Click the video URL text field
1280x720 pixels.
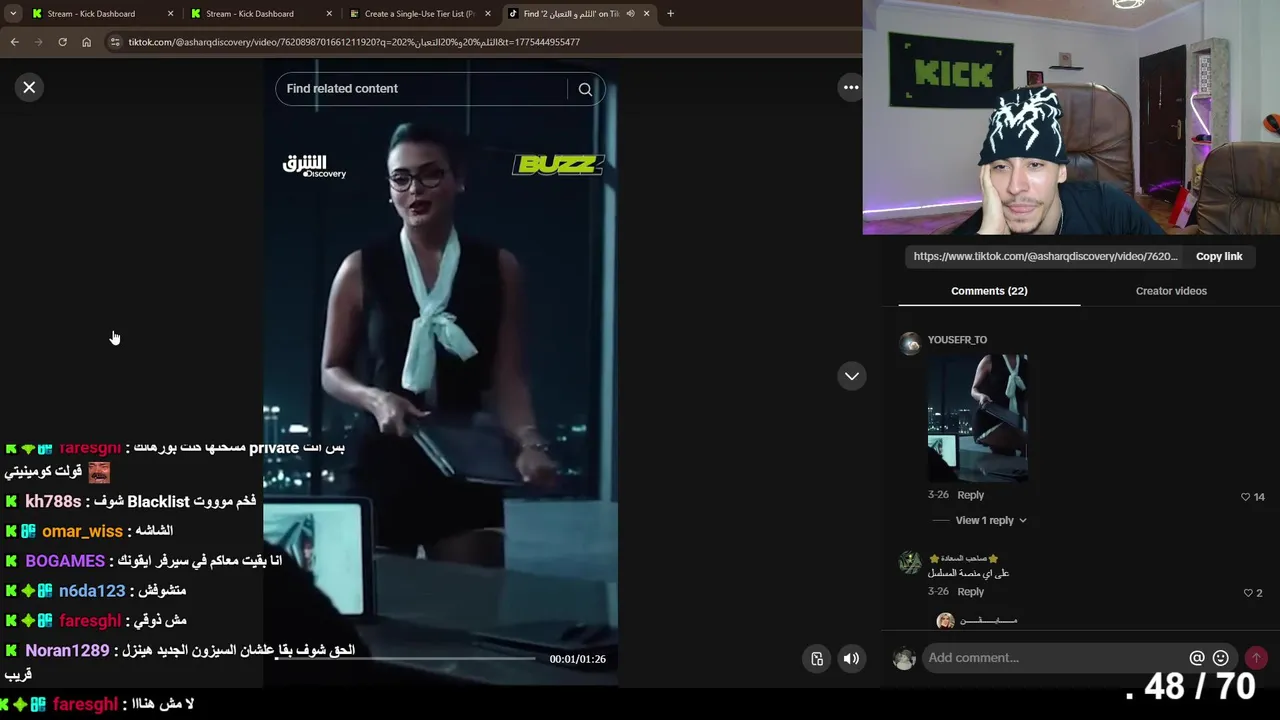(x=1045, y=256)
